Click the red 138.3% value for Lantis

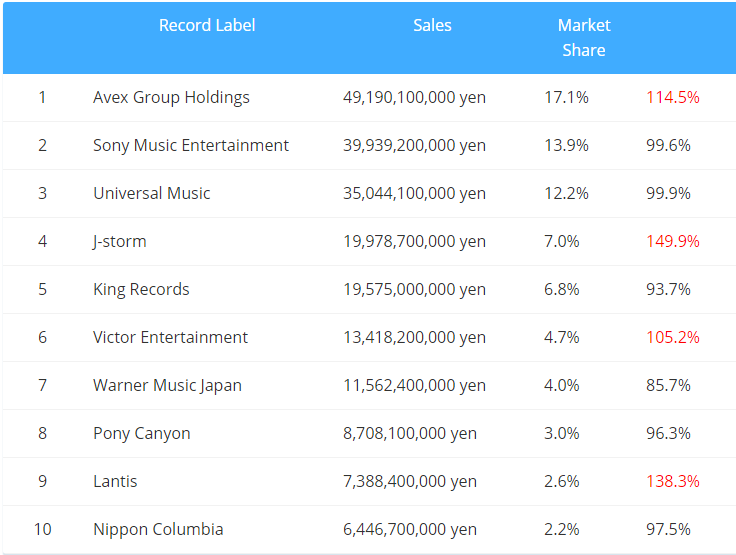click(x=672, y=481)
